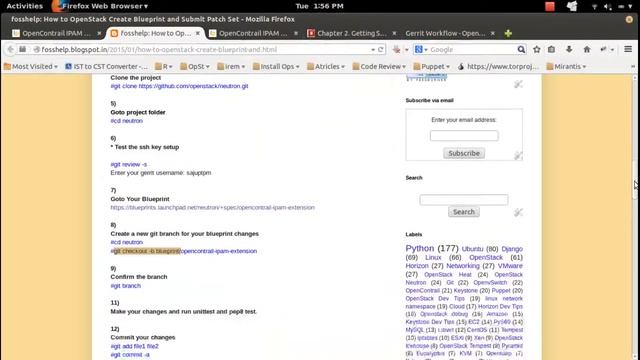This screenshot has width=640, height=360.
Task: Open the clock calendar Tue 1:56 PM
Action: [x=319, y=6]
